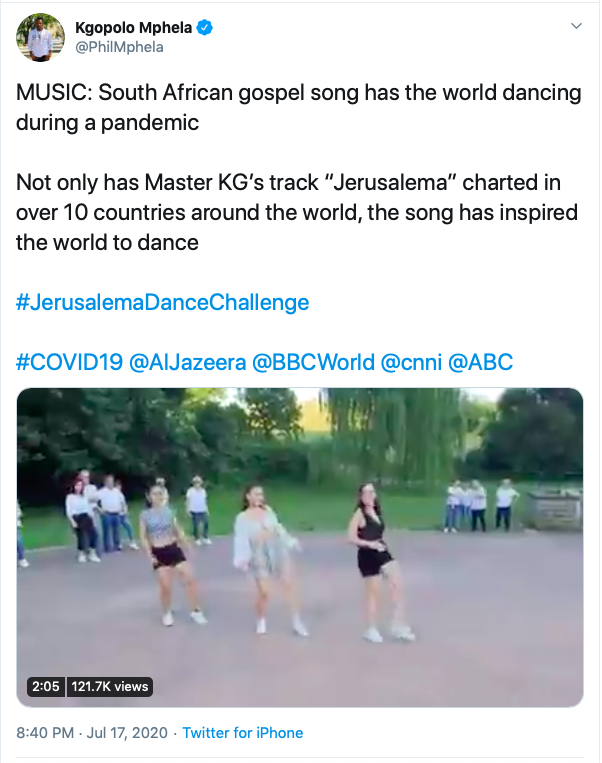Click the tweet text about Master KG
The image size is (602, 763).
click(297, 212)
